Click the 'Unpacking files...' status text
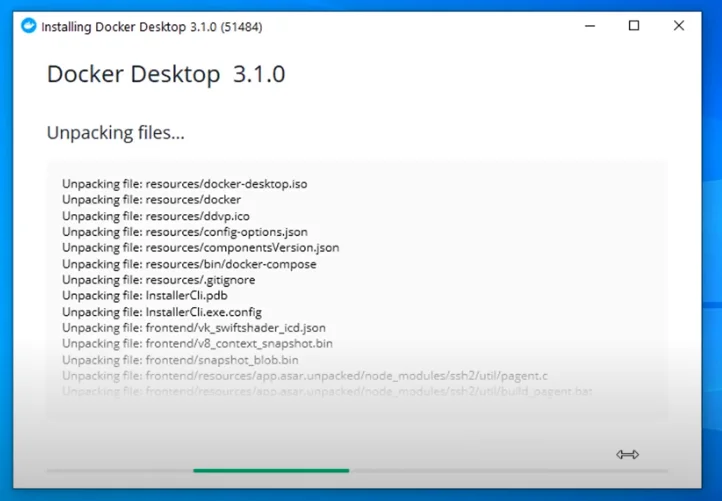The width and height of the screenshot is (722, 501). pyautogui.click(x=116, y=133)
